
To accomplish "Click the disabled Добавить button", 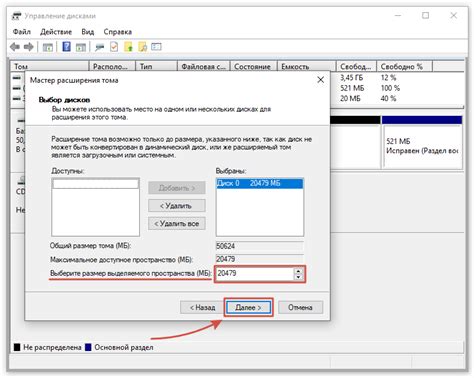I will [x=177, y=188].
